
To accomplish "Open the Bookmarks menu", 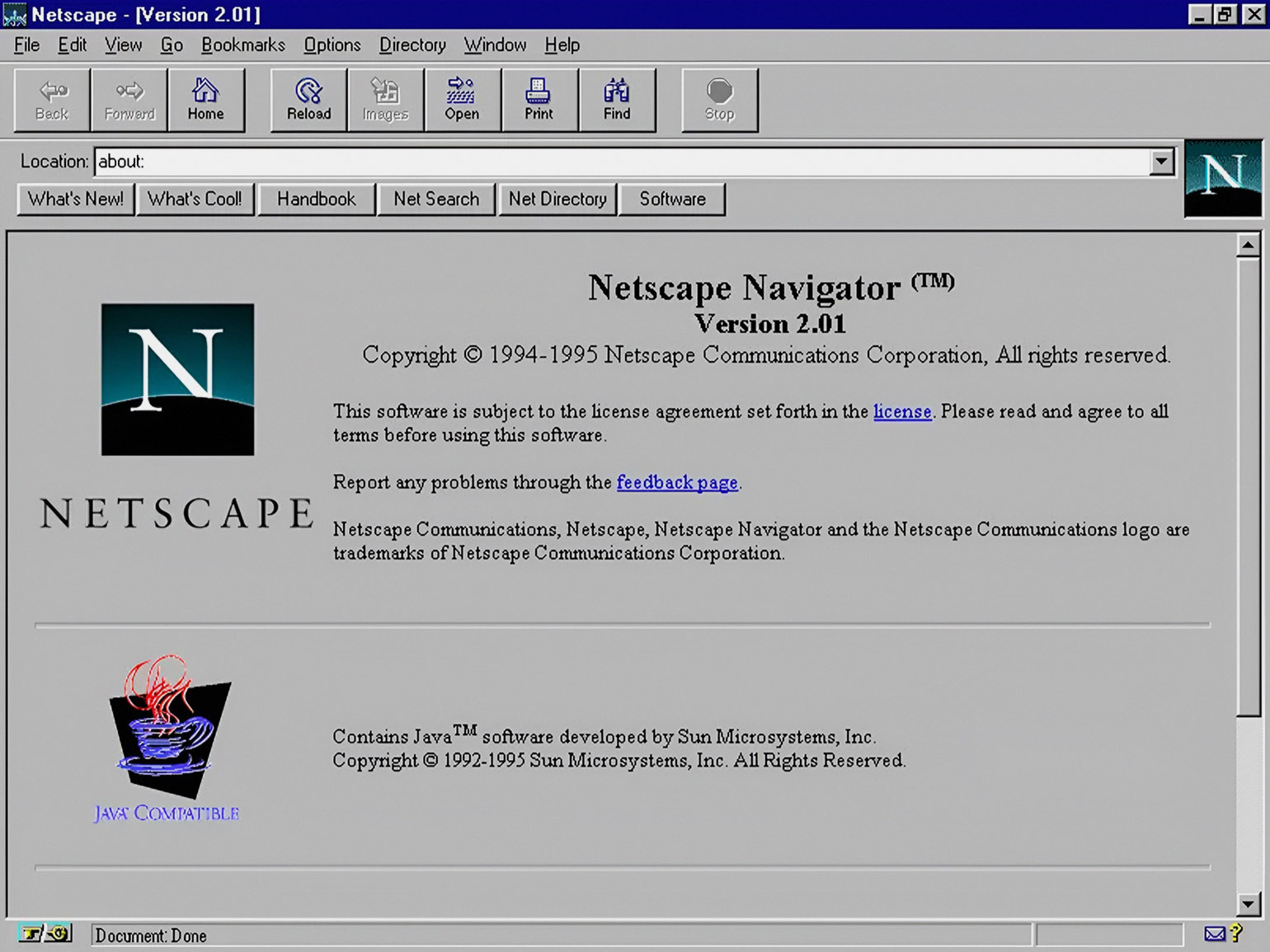I will point(243,45).
